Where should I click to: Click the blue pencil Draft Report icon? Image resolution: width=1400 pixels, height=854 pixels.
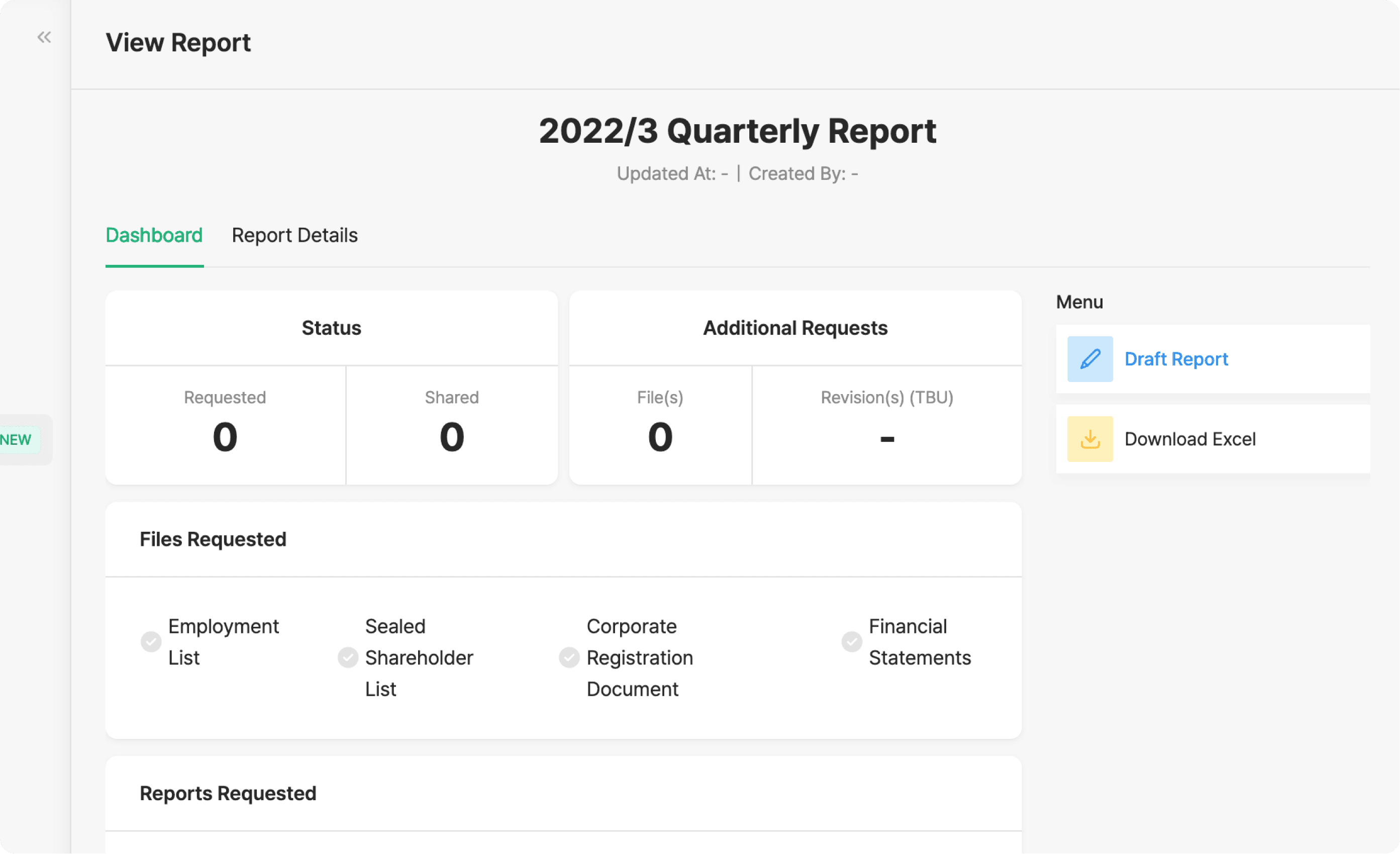[1089, 359]
